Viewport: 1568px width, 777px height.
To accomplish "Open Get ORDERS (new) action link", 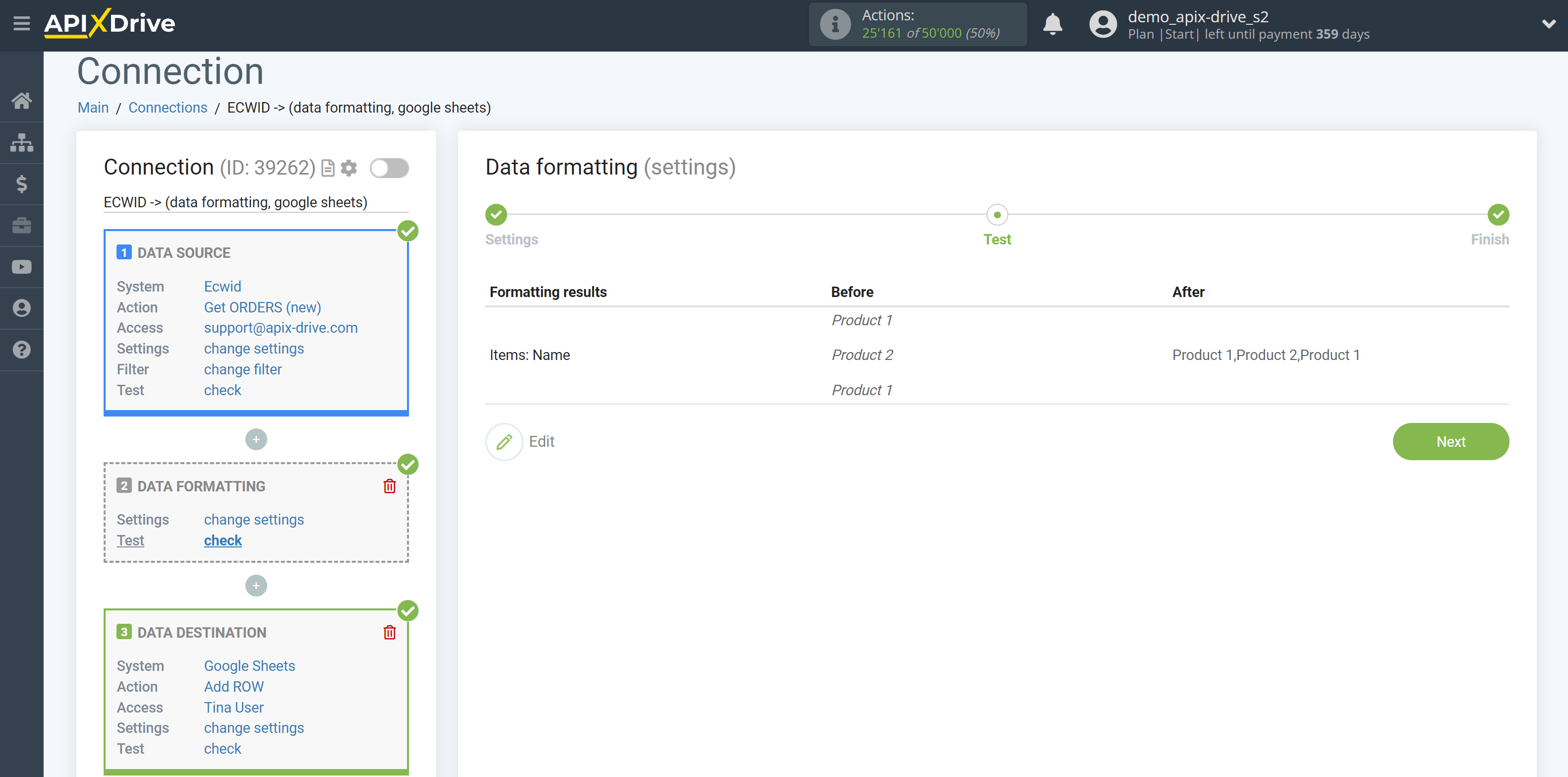I will (x=262, y=307).
